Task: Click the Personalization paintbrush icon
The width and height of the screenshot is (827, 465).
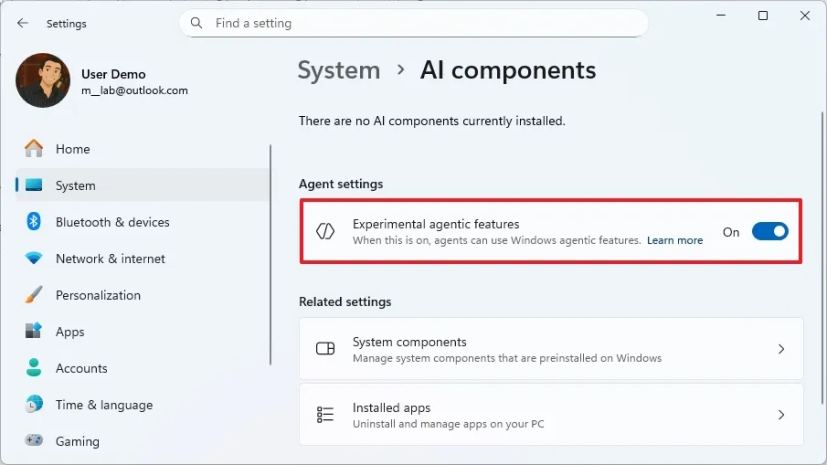Action: click(x=34, y=295)
